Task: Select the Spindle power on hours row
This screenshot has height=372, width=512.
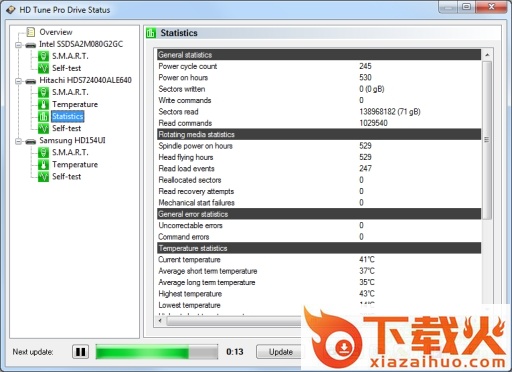Action: [x=319, y=146]
